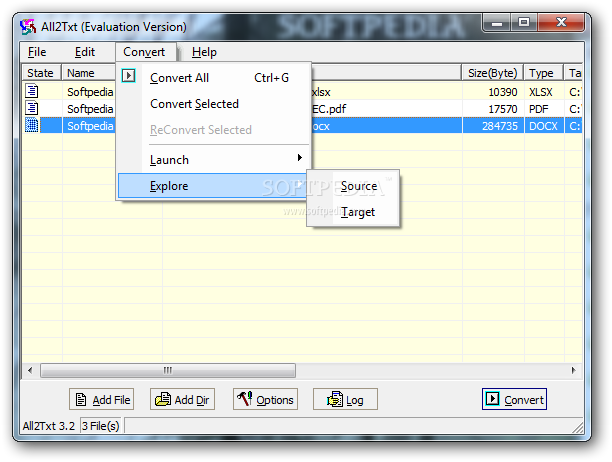Screen dimensions: 612x462
Task: Click the Add File document icon
Action: tap(81, 399)
